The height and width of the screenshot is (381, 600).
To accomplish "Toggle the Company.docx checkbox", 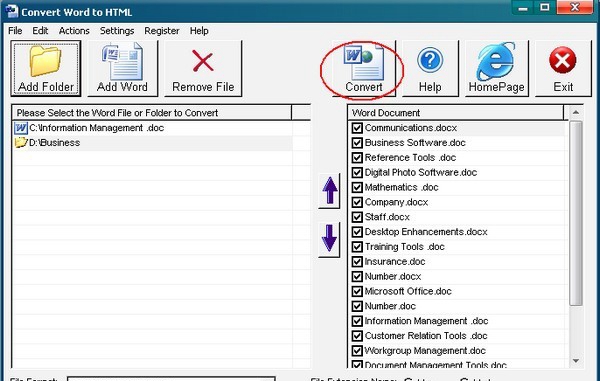I will [357, 202].
